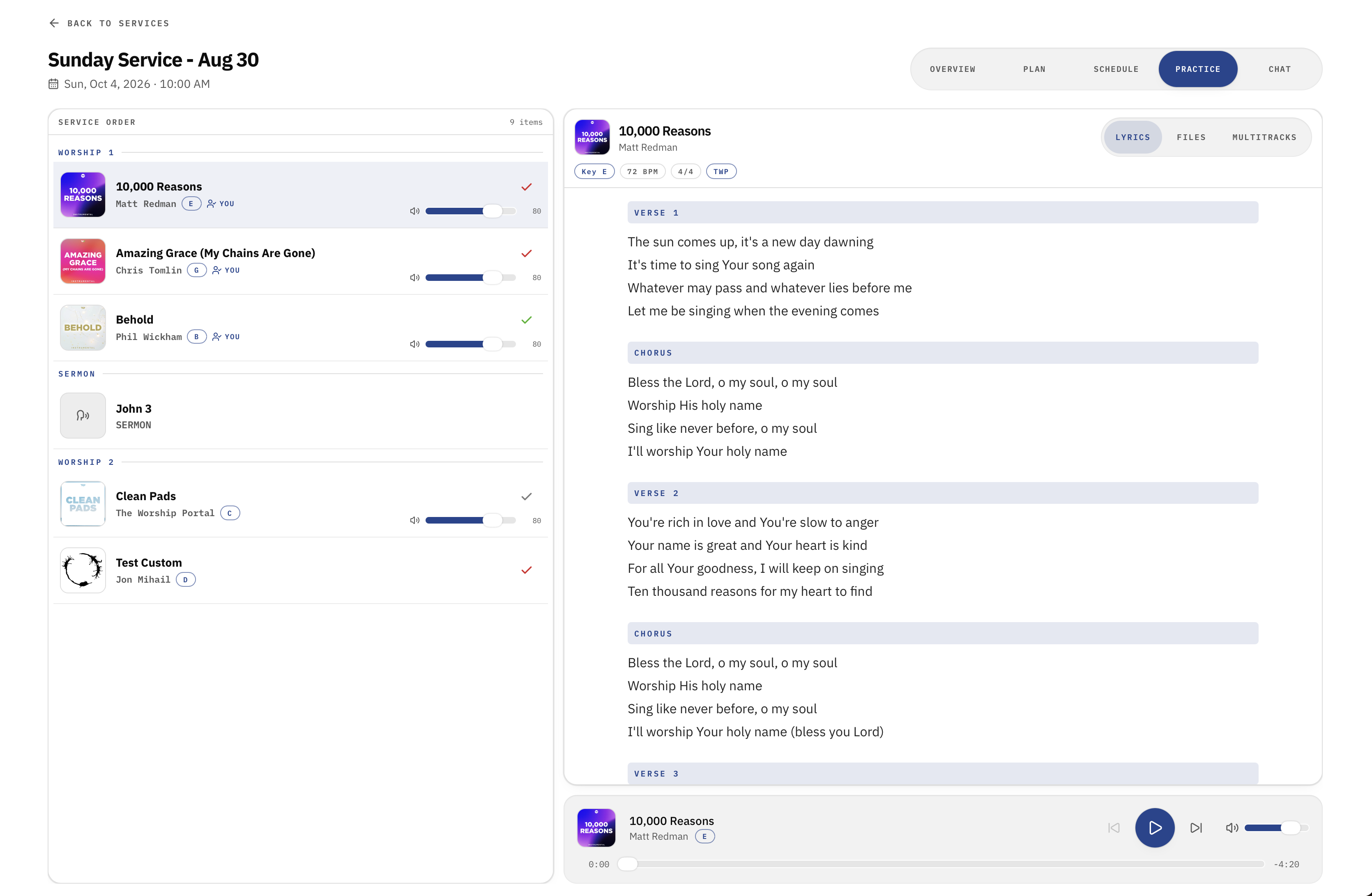The height and width of the screenshot is (896, 1372).
Task: Click the person icon next to YOU on Amazing Grace
Action: tap(217, 270)
